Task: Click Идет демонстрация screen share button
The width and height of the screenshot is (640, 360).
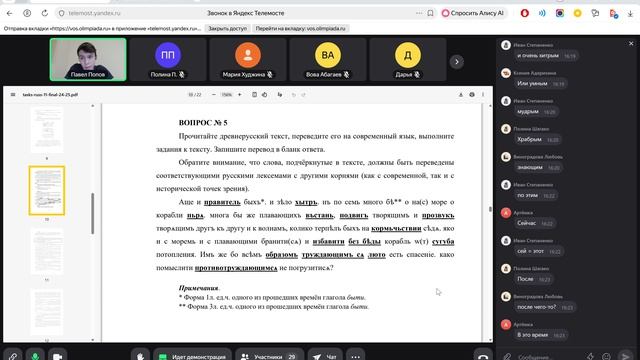Action: (x=193, y=357)
